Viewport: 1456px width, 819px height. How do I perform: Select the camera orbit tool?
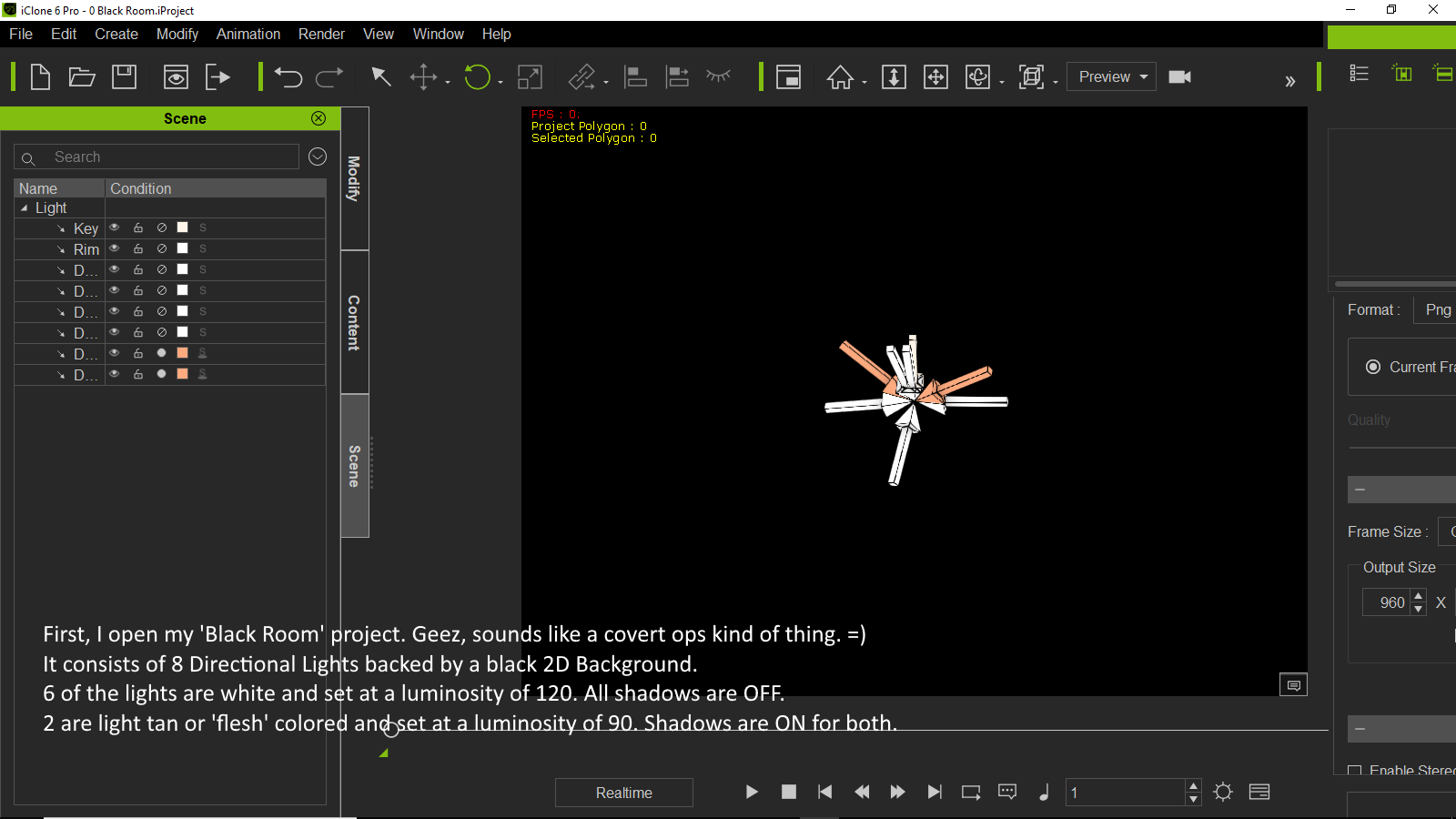(x=977, y=77)
